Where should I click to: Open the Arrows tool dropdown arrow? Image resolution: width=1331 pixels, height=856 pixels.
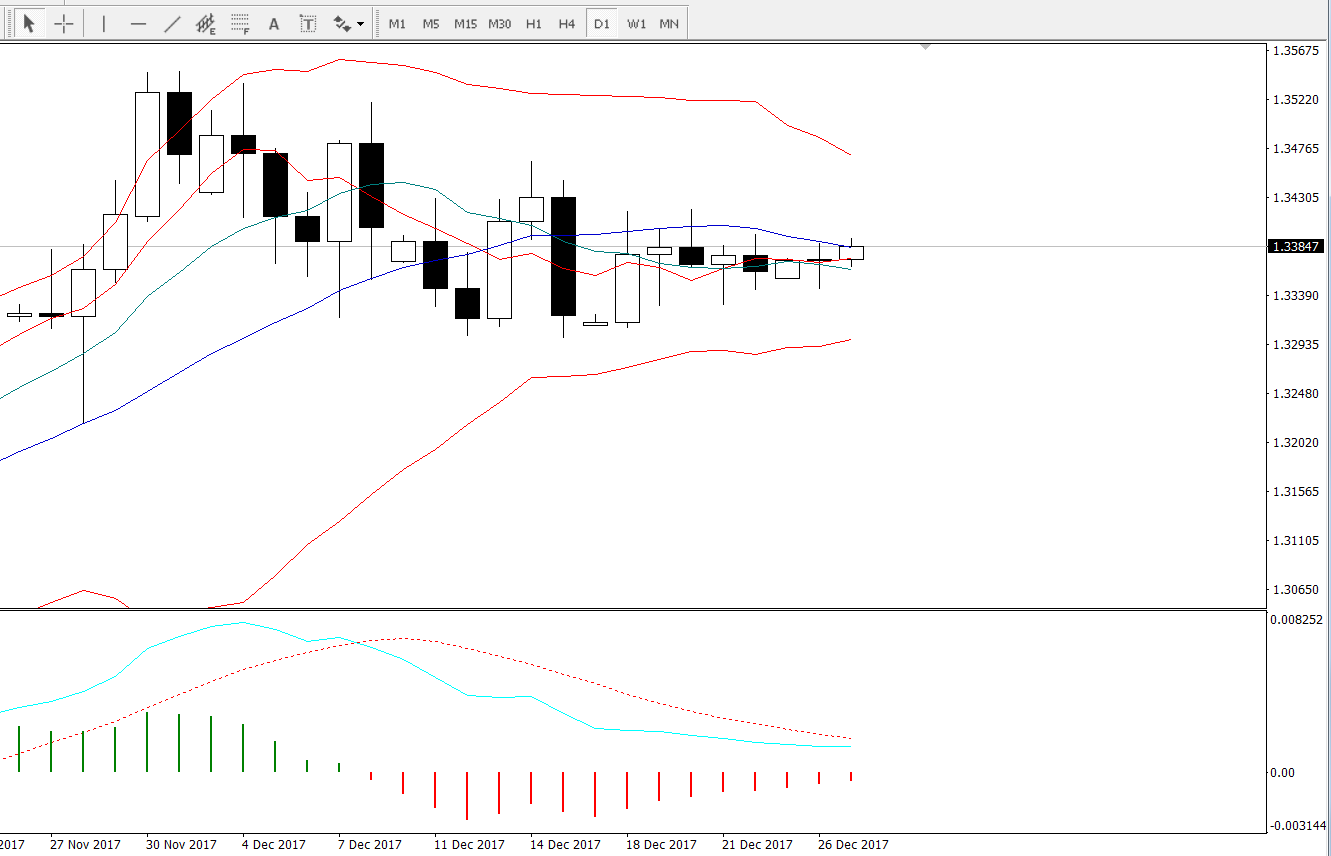361,24
